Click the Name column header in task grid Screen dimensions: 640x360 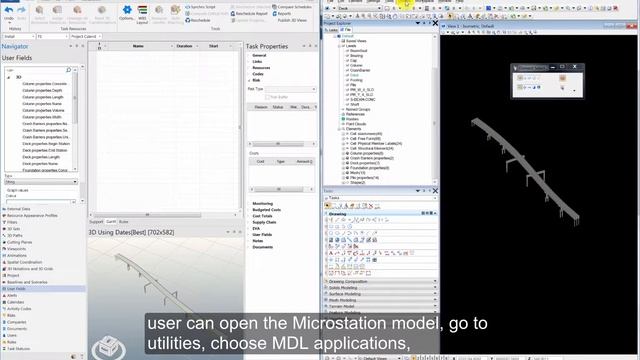(x=138, y=46)
